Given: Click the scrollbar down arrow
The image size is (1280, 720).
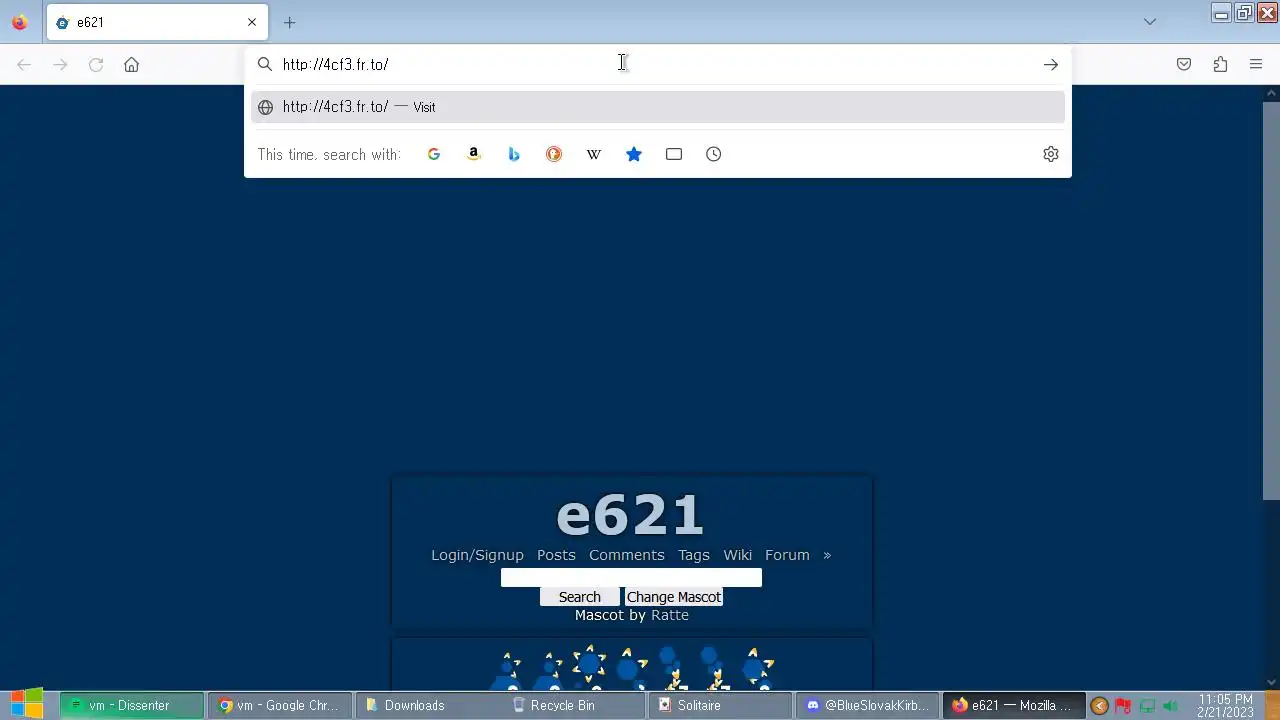Looking at the screenshot, I should 1272,682.
